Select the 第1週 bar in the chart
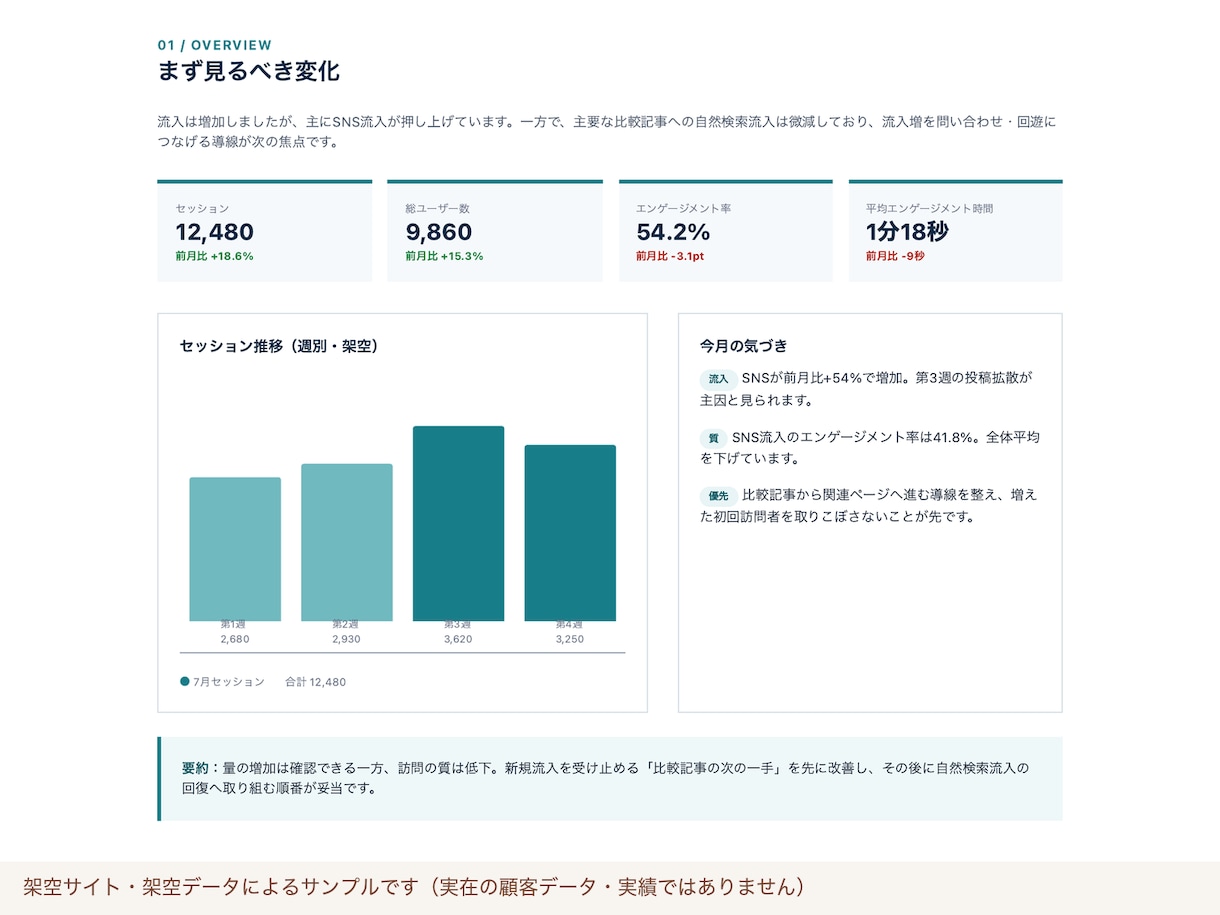Image resolution: width=1220 pixels, height=915 pixels. pos(235,549)
